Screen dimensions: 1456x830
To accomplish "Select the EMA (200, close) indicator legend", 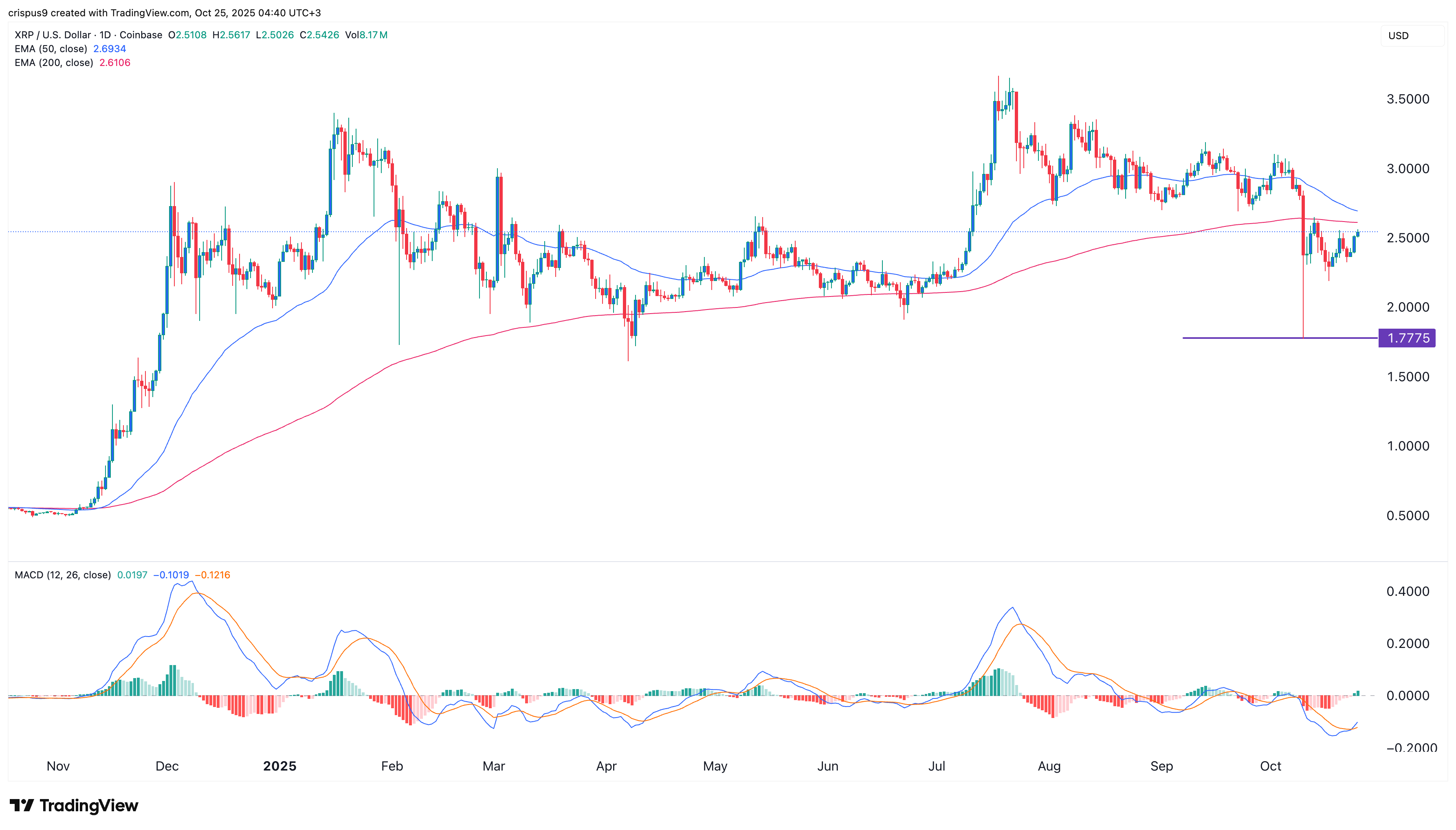I will click(x=54, y=63).
